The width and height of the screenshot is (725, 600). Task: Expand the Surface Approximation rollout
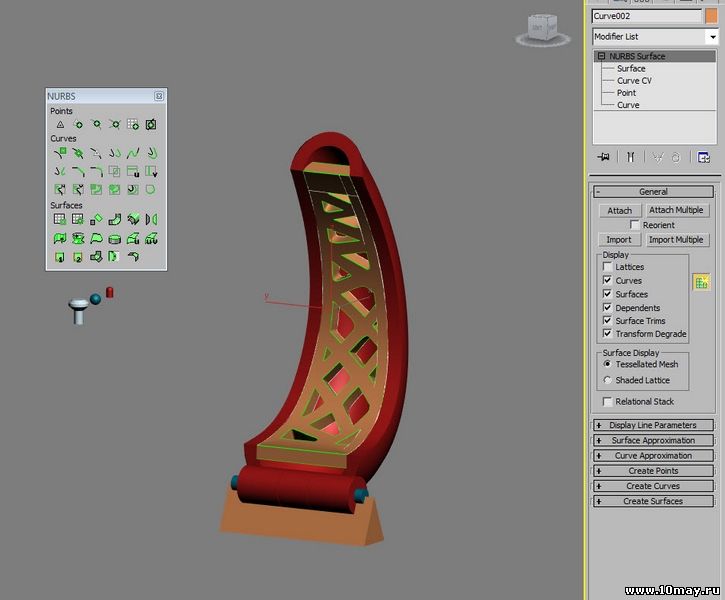pos(653,440)
